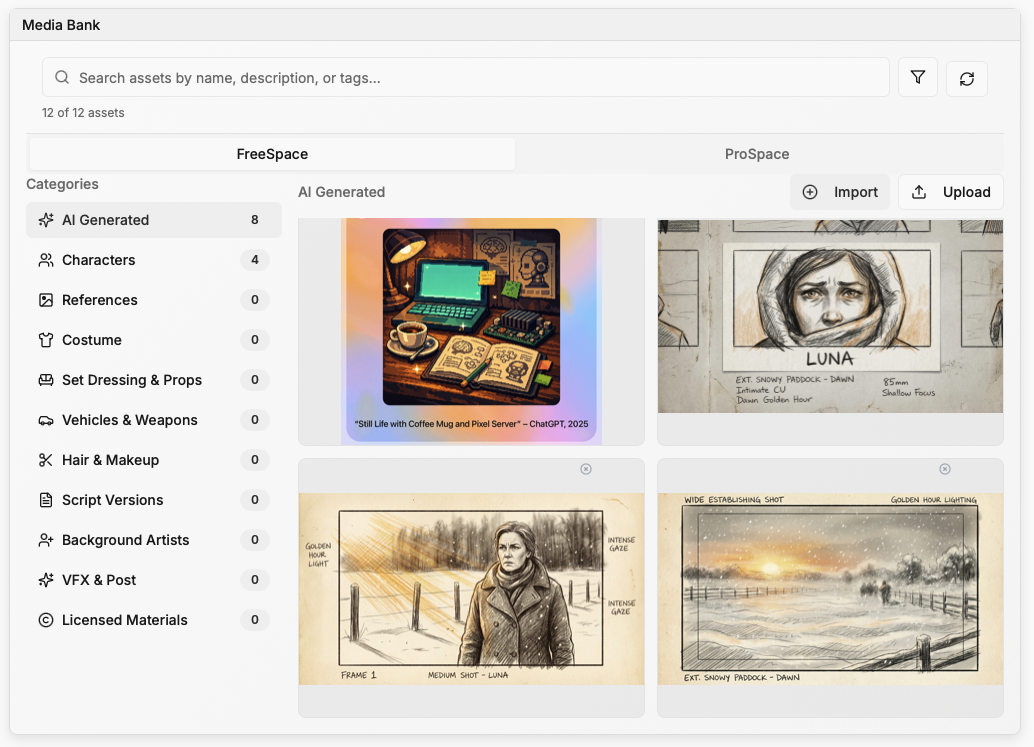Focus the search assets input field
The height and width of the screenshot is (747, 1034).
click(466, 78)
